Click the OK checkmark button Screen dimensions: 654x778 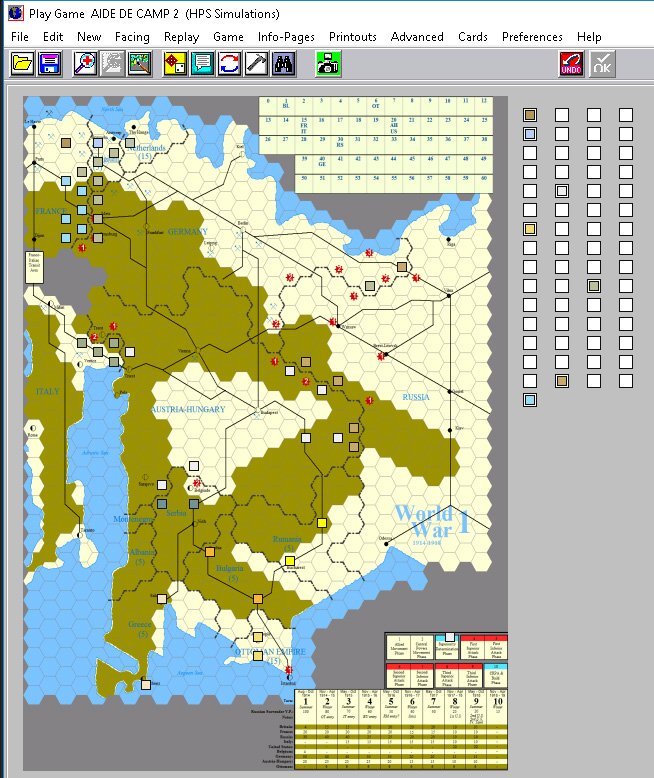coord(602,63)
